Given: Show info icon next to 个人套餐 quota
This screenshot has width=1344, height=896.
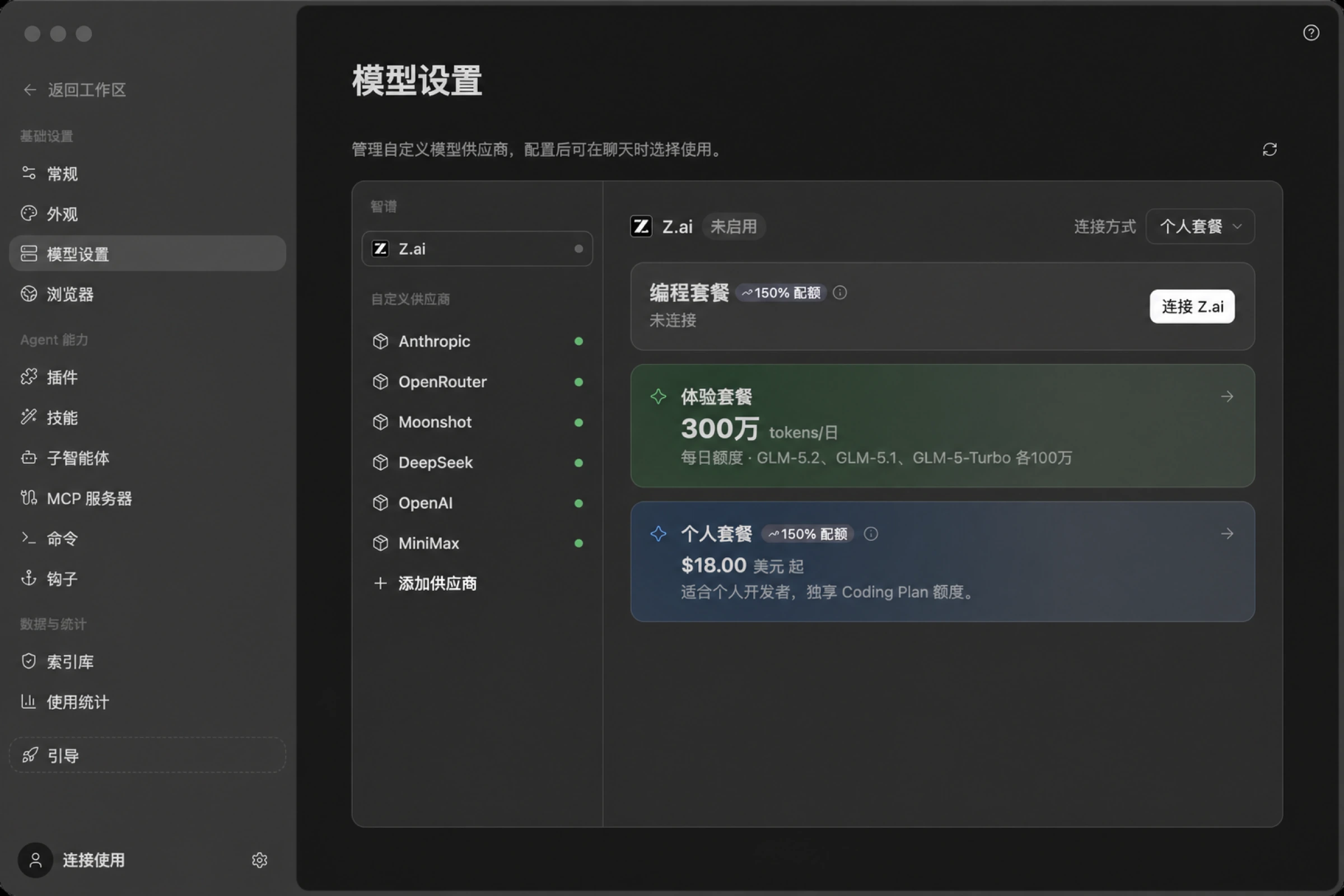Looking at the screenshot, I should point(870,534).
